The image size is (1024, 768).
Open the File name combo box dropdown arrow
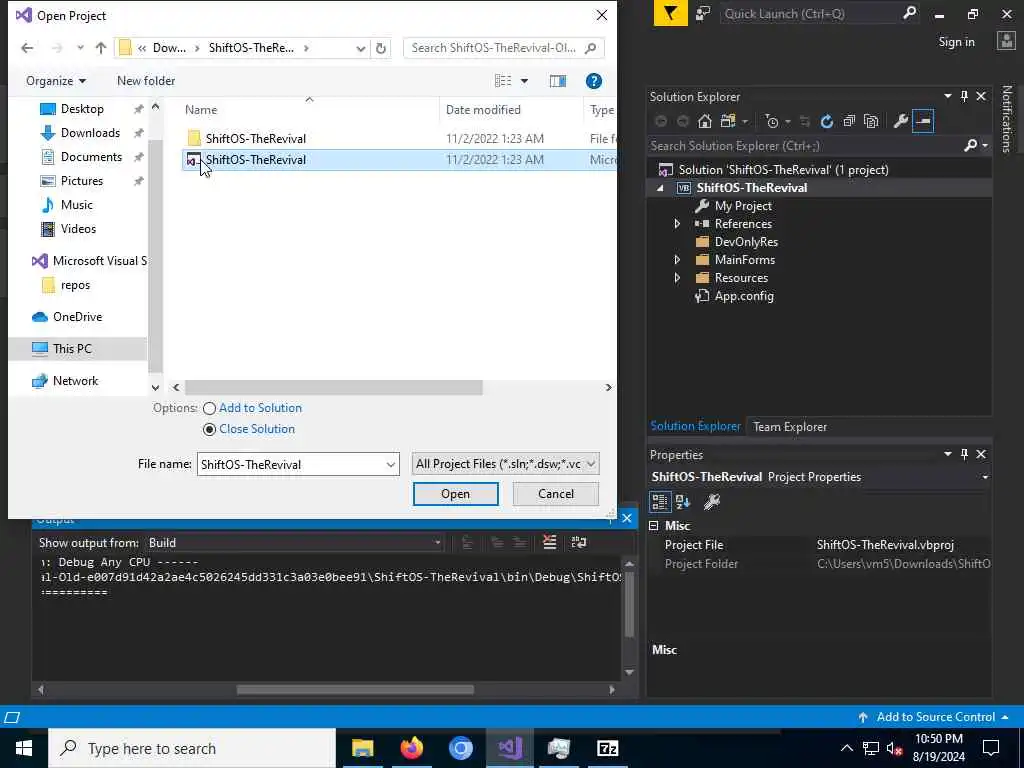(391, 464)
